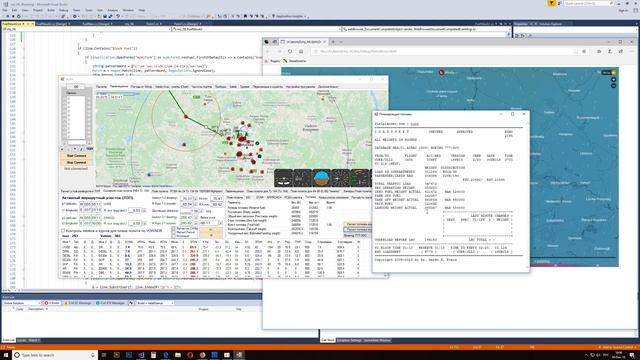Click the first orange arrow button
The width and height of the screenshot is (640, 360).
(x=211, y=230)
